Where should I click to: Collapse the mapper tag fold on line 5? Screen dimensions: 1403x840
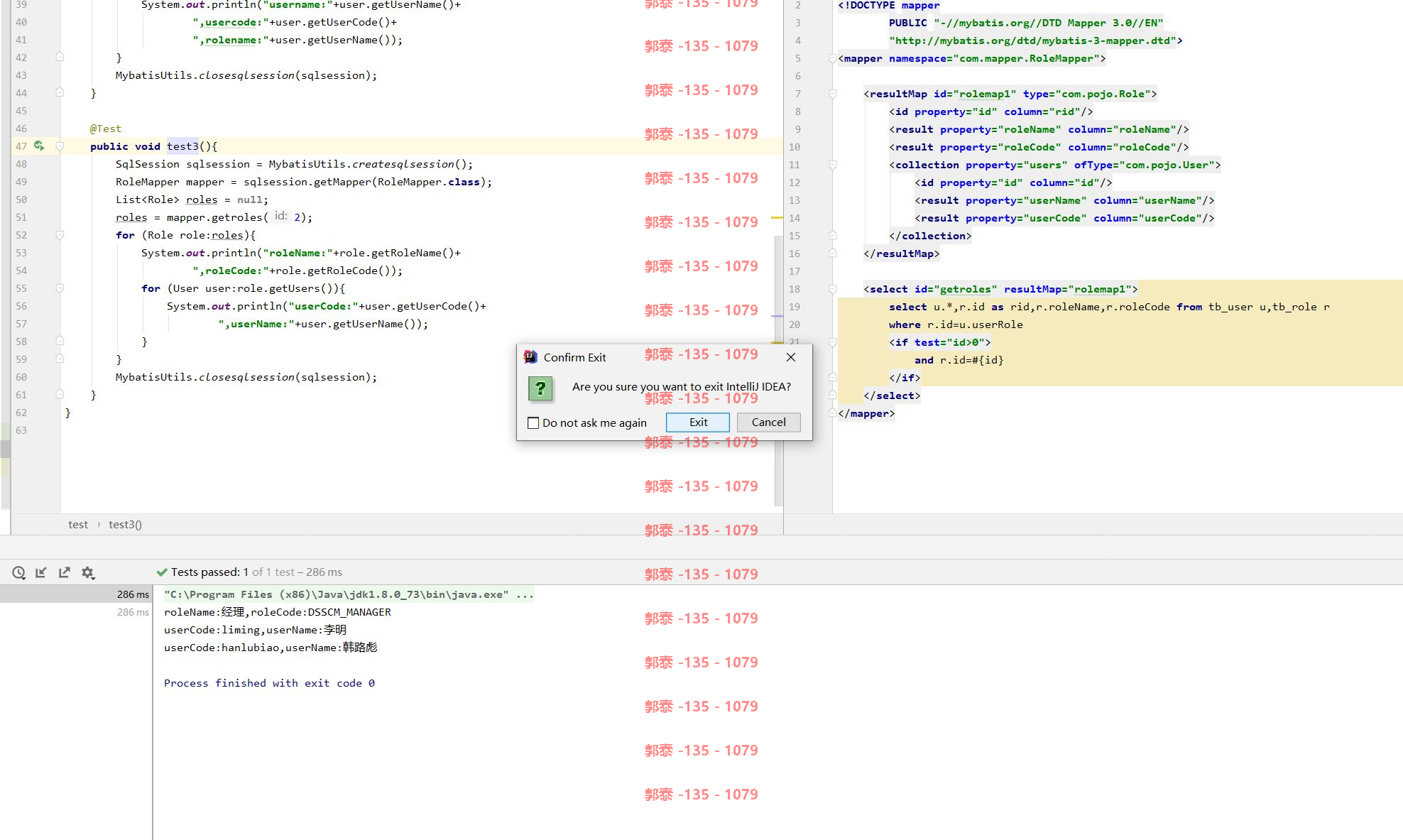coord(833,58)
